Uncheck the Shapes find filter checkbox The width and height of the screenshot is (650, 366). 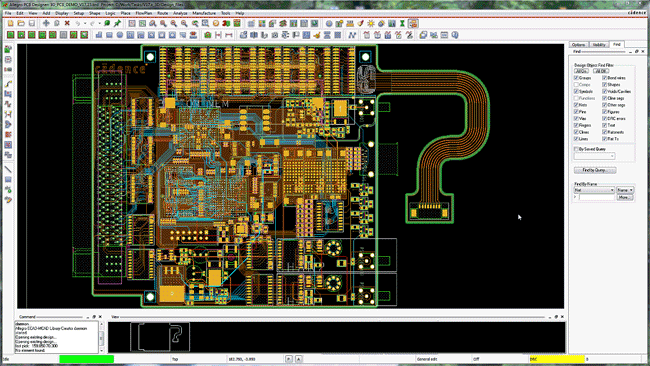pyautogui.click(x=605, y=85)
